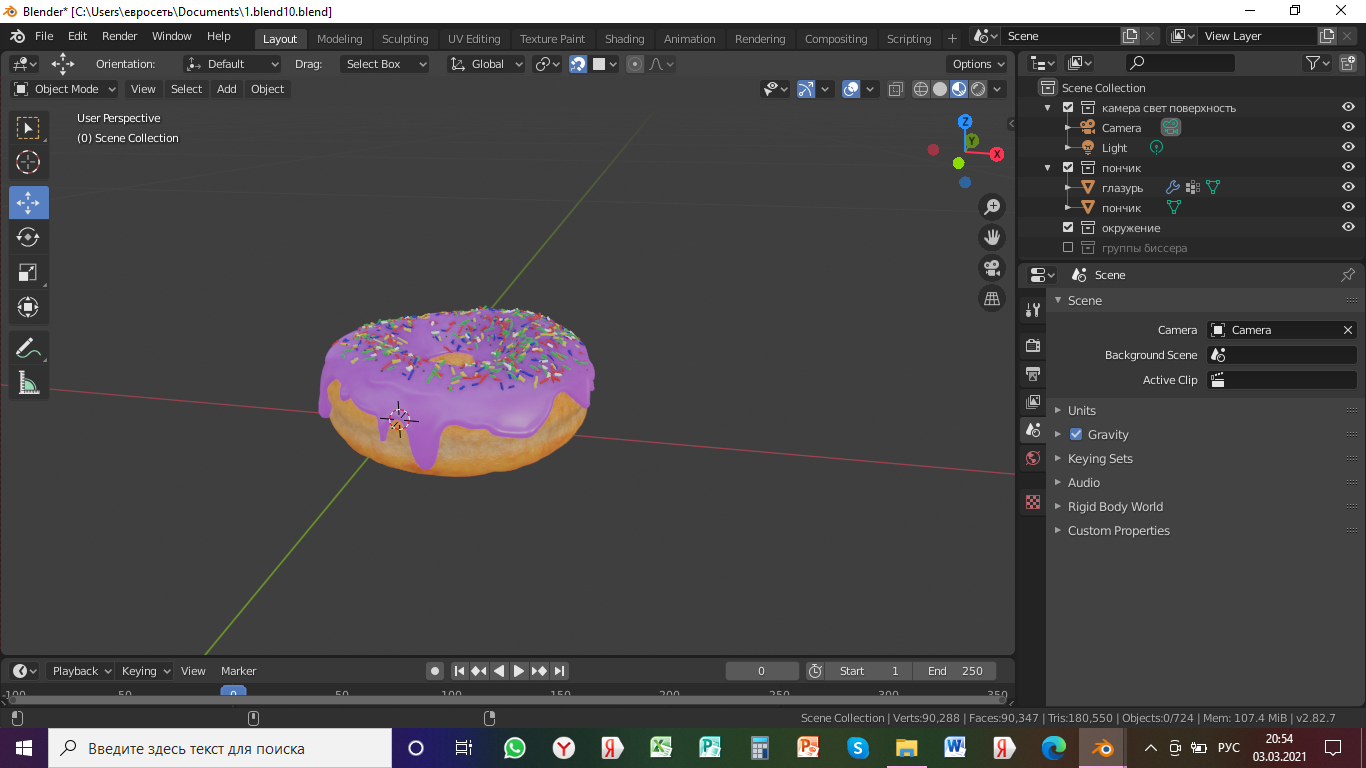1366x768 pixels.
Task: Enable the группы биссера collection checkbox
Action: pos(1068,247)
